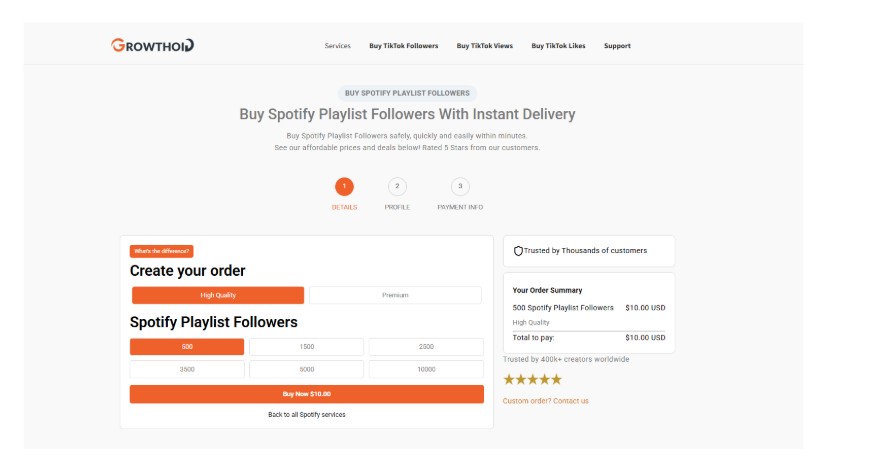Viewport: 872px width, 458px height.
Task: Select step 1 Details circle
Action: [x=344, y=186]
